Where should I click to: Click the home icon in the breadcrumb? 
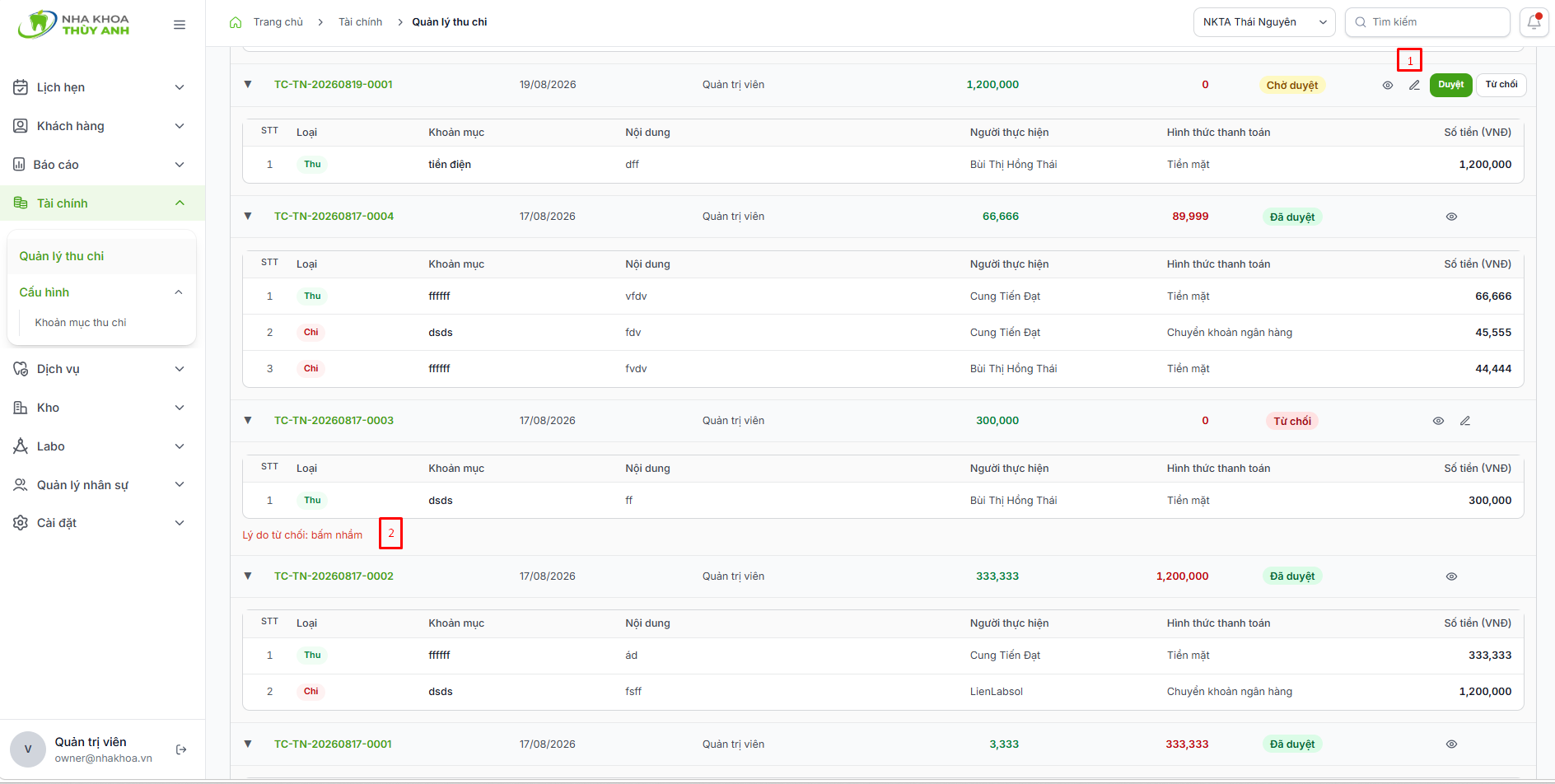pyautogui.click(x=236, y=22)
